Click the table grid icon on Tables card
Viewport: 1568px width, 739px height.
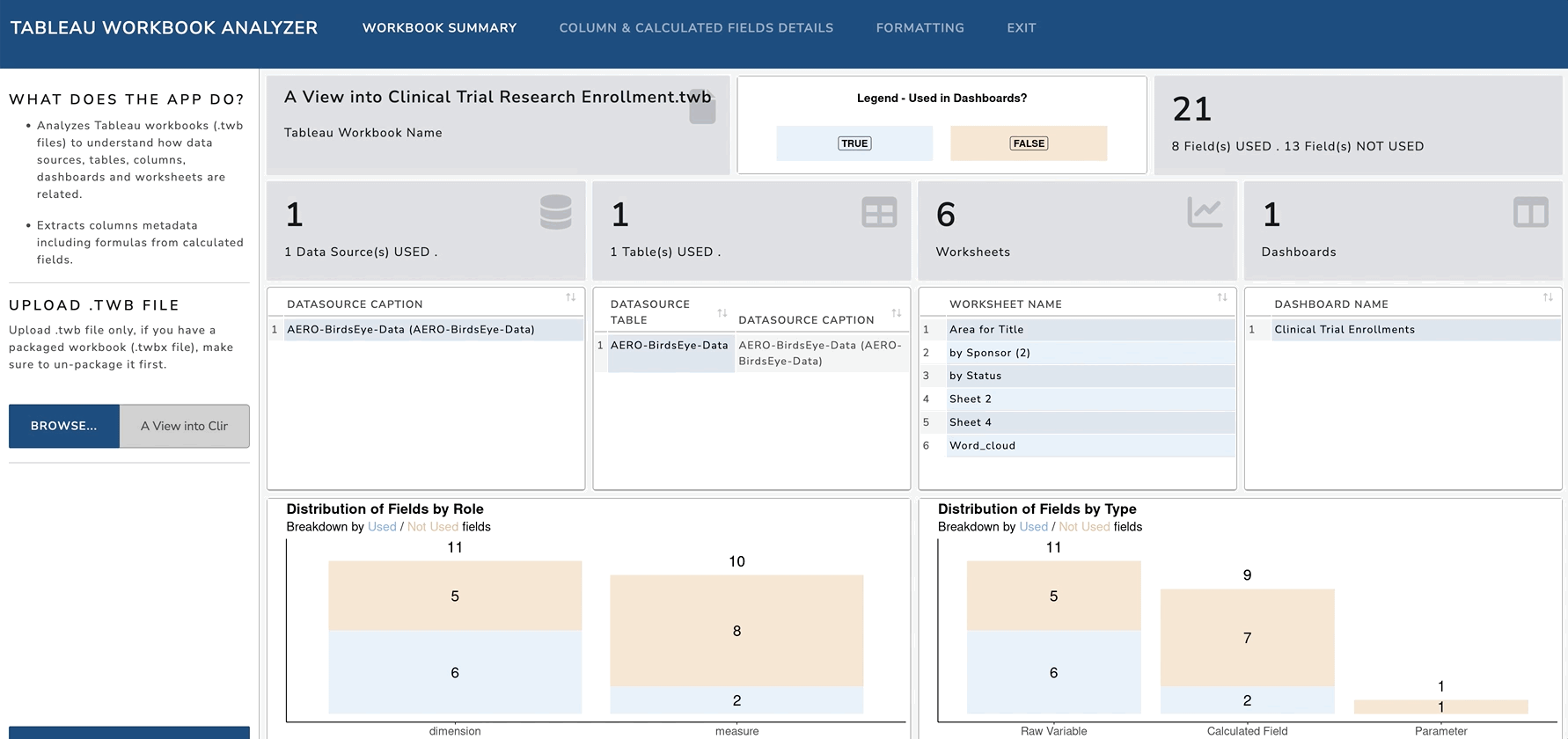879,213
